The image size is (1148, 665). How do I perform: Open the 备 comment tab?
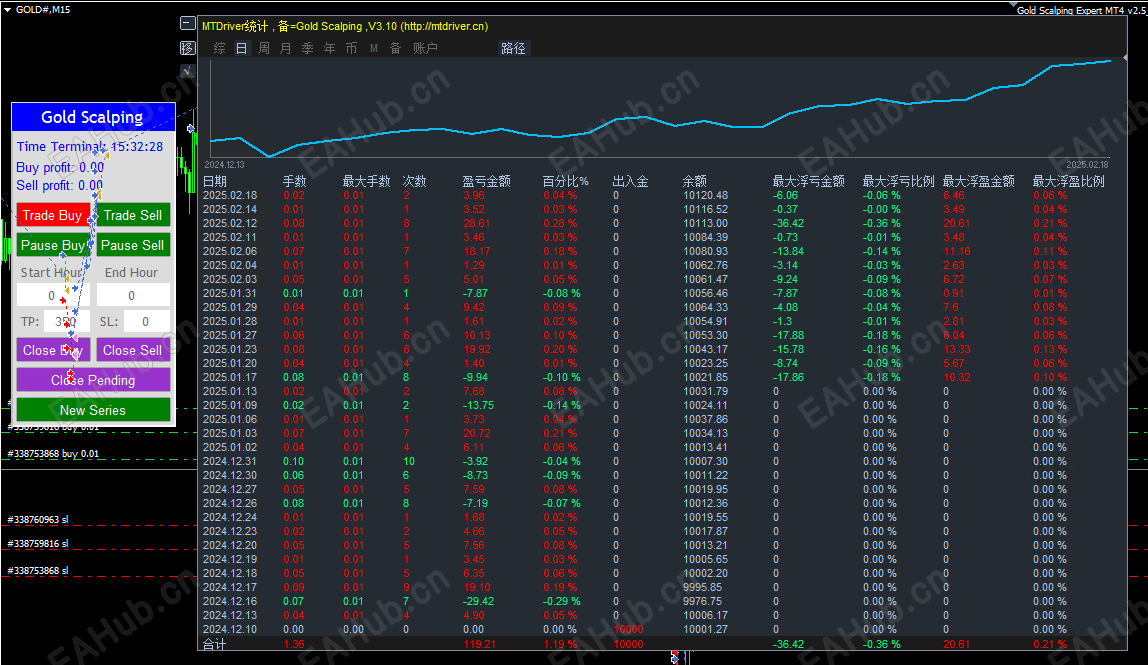pyautogui.click(x=395, y=48)
